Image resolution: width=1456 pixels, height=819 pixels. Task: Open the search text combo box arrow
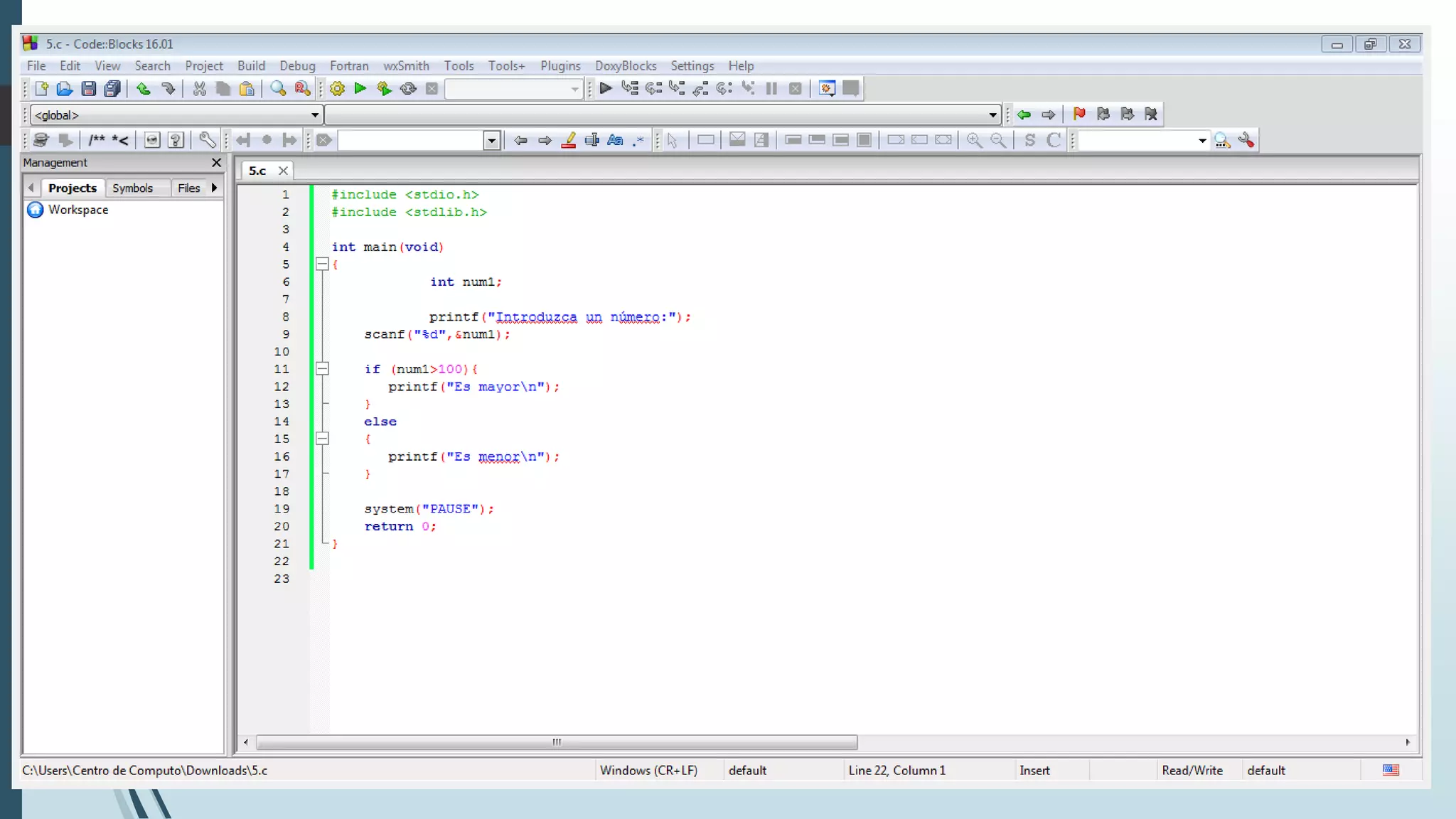coord(491,140)
